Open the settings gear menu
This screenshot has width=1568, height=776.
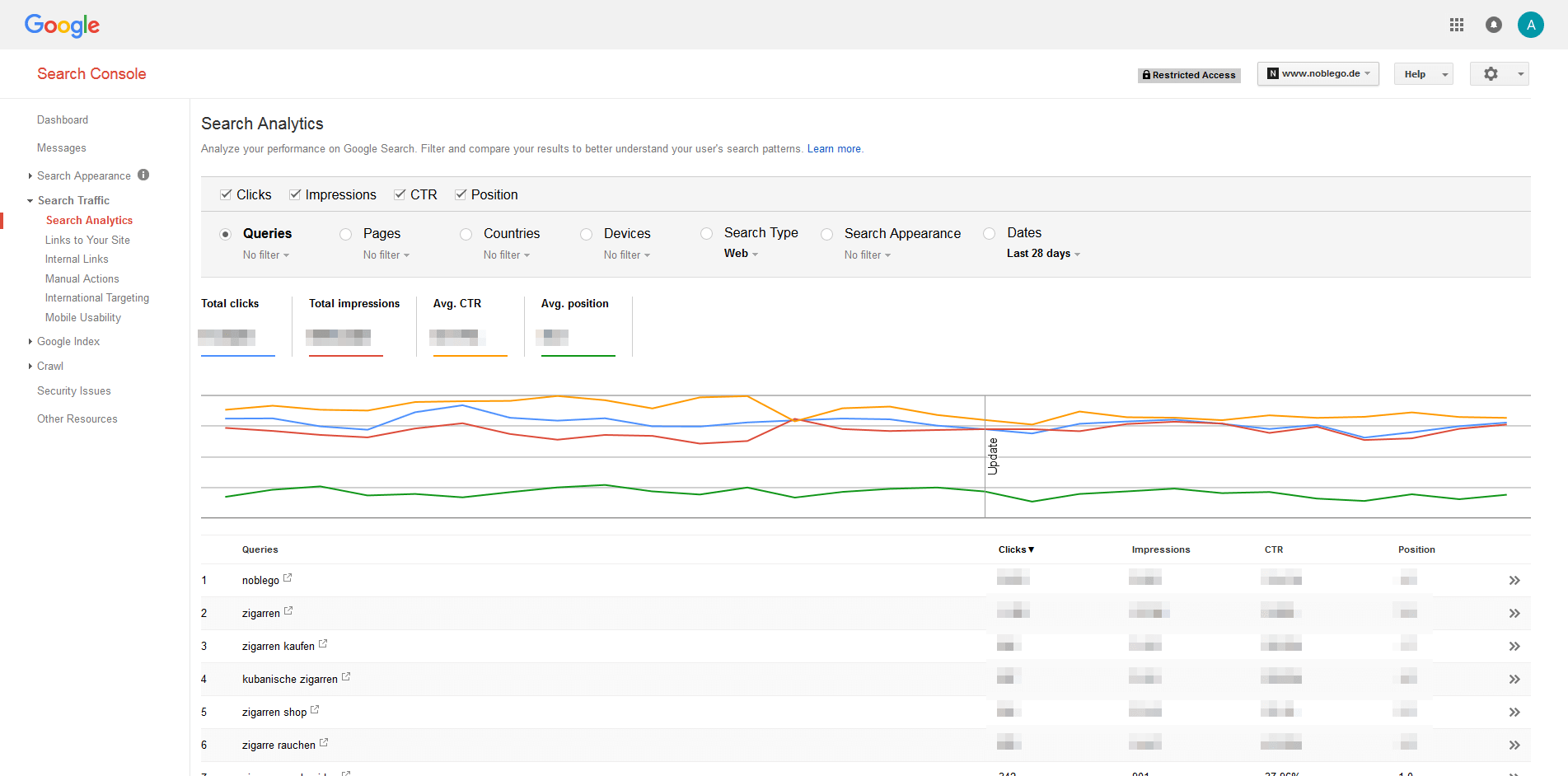1490,73
